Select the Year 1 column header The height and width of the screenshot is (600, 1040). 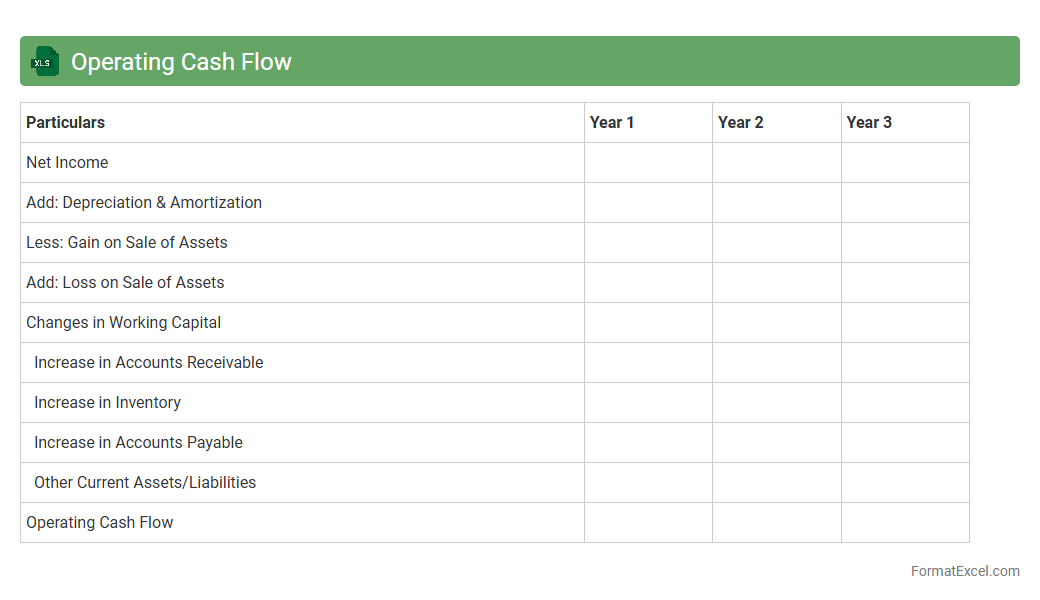(612, 122)
